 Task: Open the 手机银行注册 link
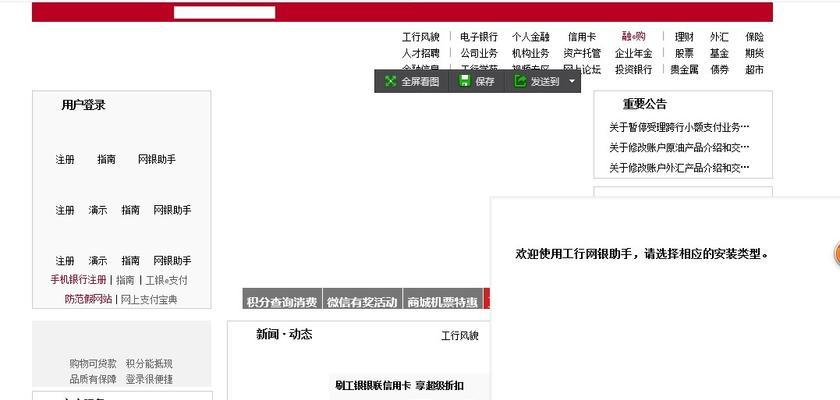pos(78,280)
